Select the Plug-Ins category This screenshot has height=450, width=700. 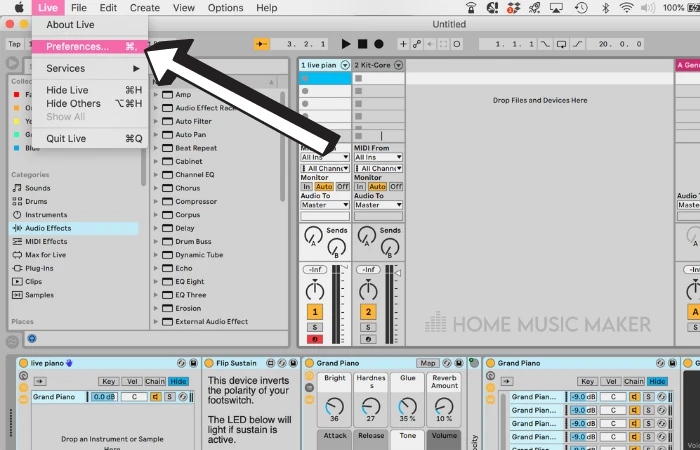(39, 268)
